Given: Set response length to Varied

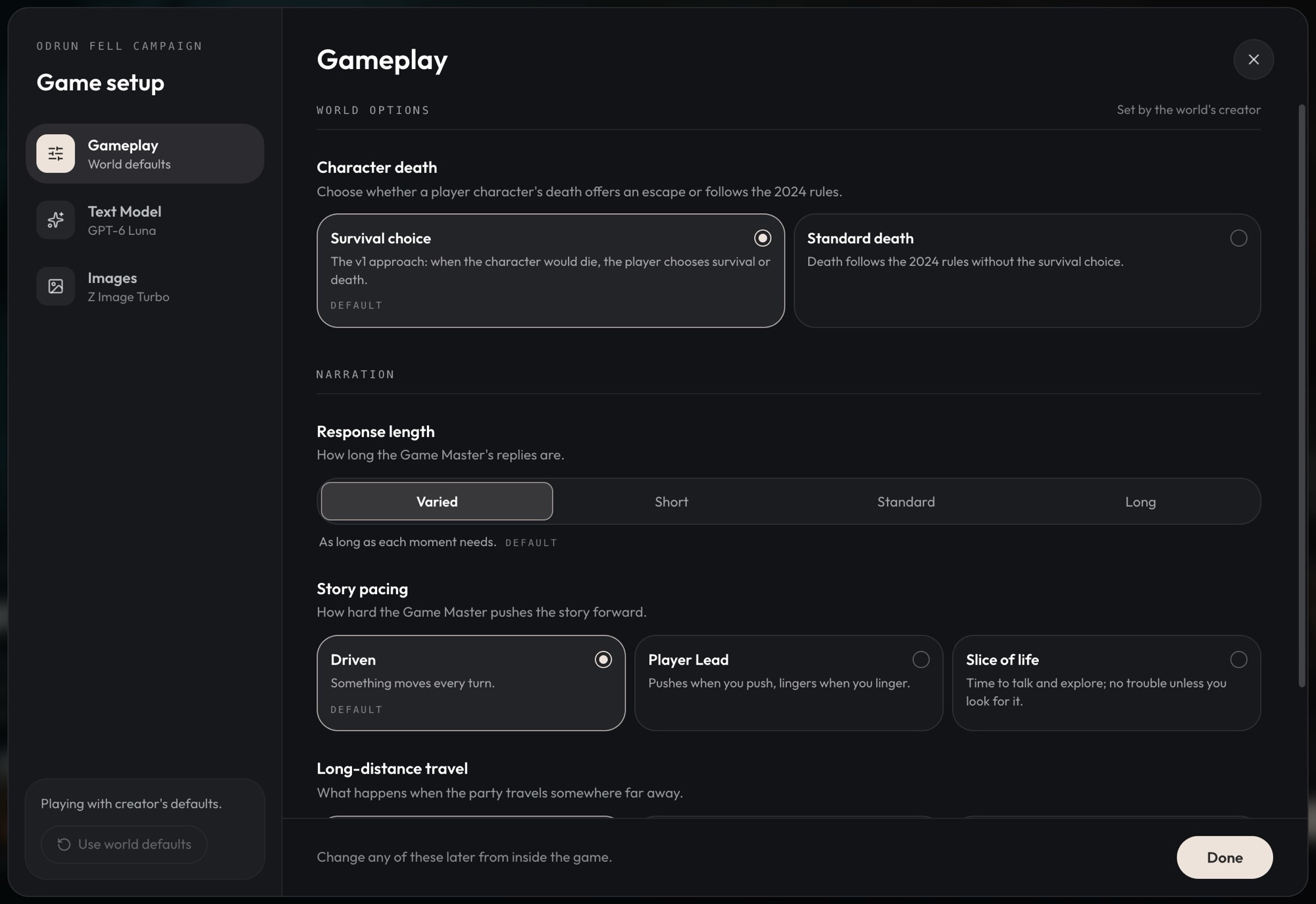Looking at the screenshot, I should pos(437,501).
